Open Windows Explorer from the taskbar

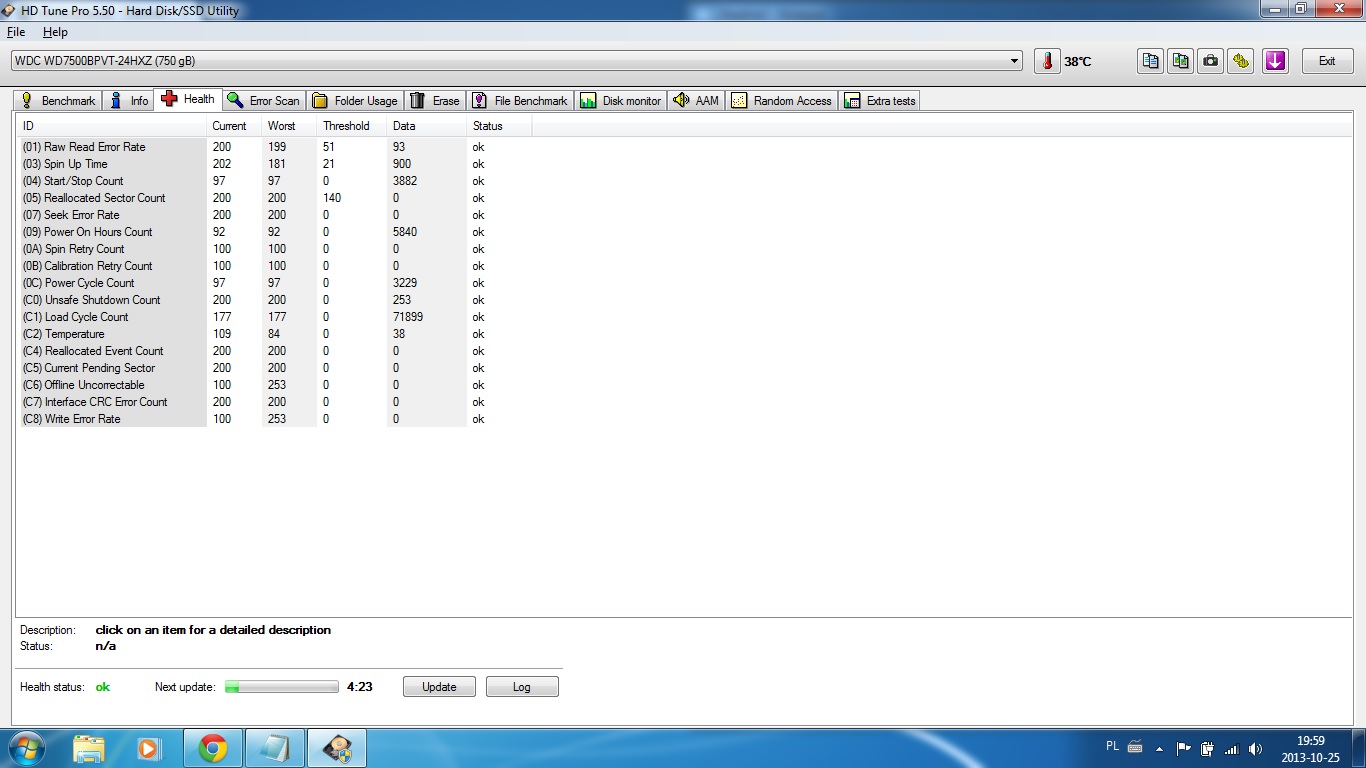click(x=89, y=748)
